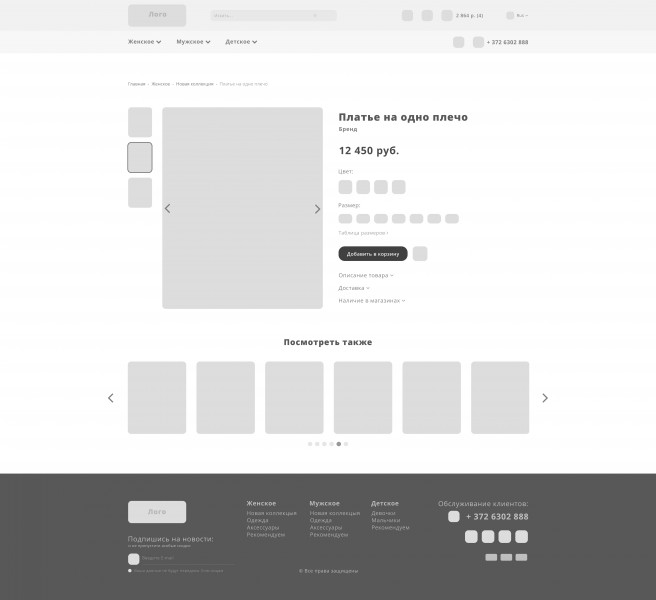The height and width of the screenshot is (600, 656).
Task: Click the wishlist icon next to Добавить в корзину
Action: click(x=420, y=254)
